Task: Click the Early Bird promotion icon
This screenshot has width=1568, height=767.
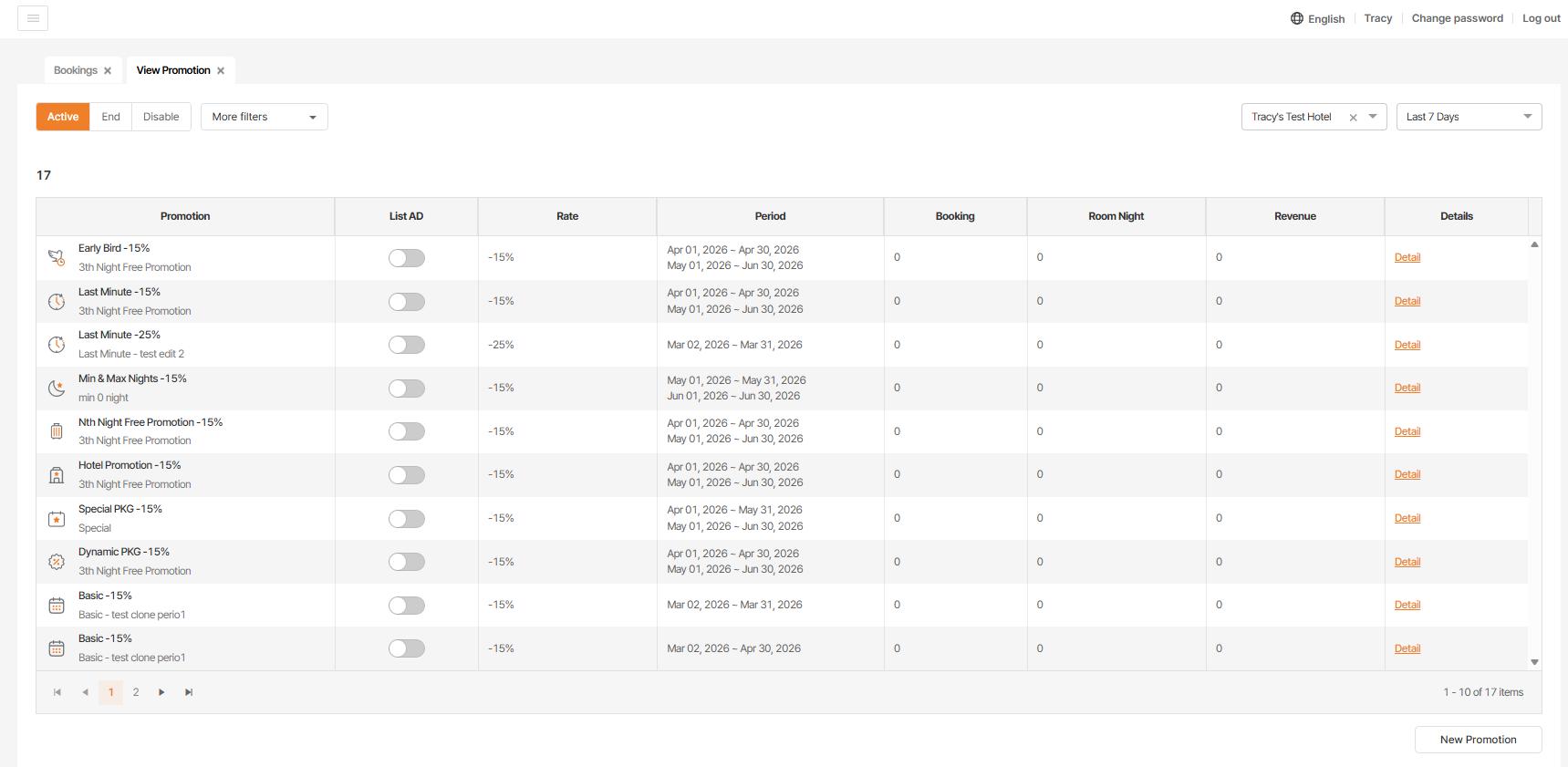Action: [57, 258]
